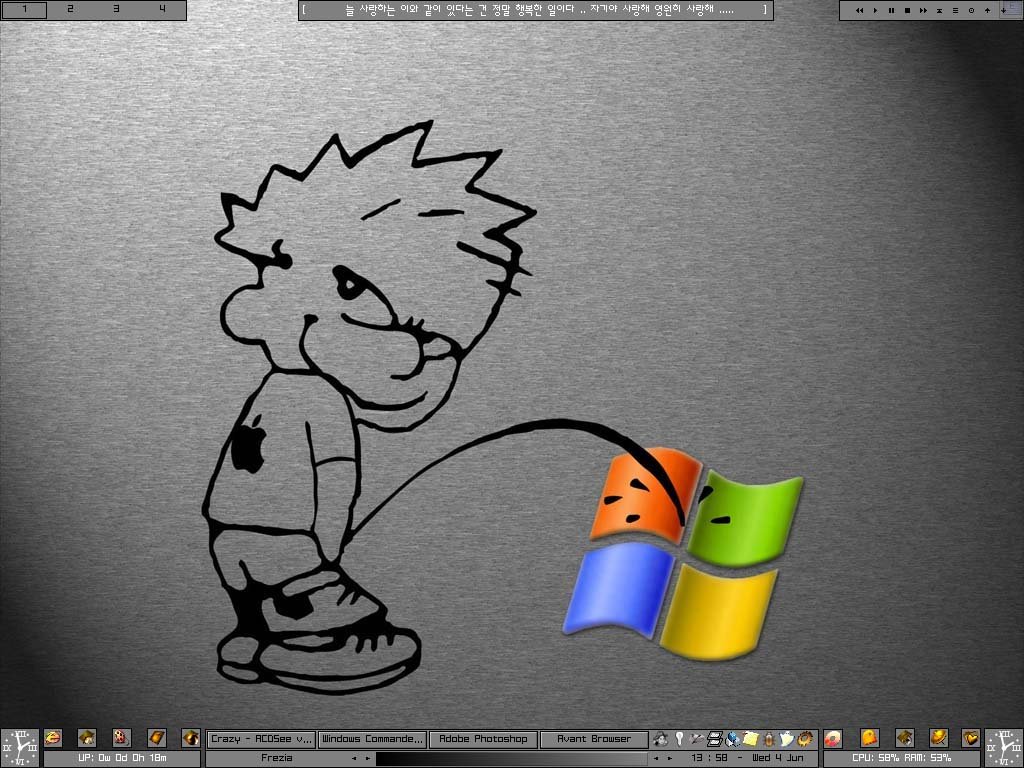The width and height of the screenshot is (1024, 768).
Task: Click the stacked windows tray icon
Action: 715,739
